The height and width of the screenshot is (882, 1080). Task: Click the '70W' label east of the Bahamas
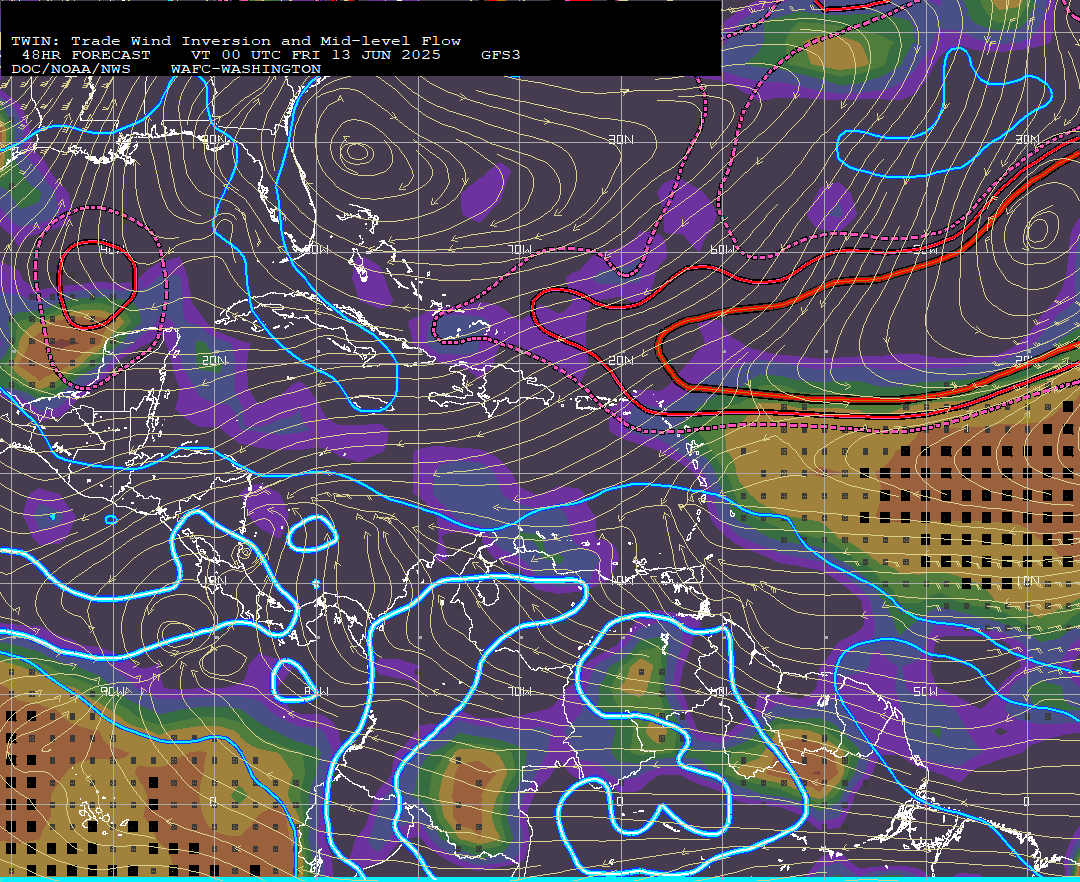click(x=521, y=249)
